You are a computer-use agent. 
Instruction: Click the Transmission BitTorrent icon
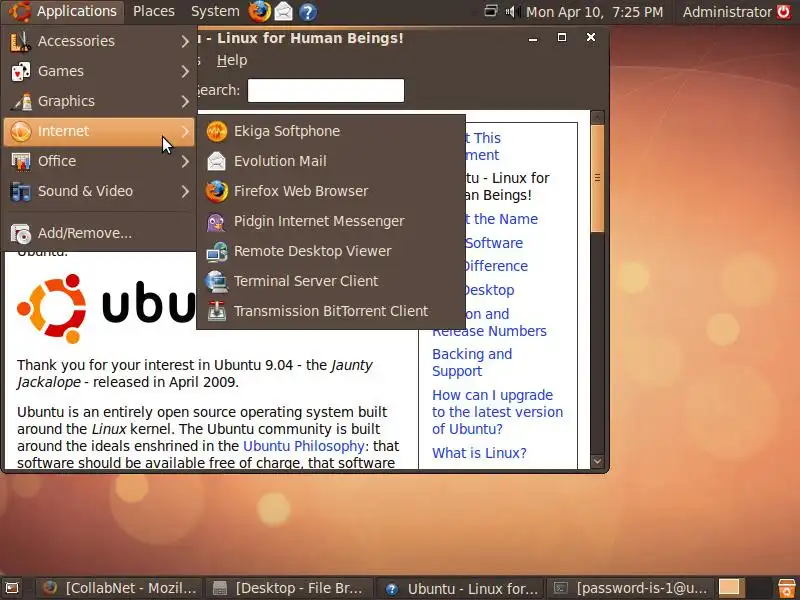(x=217, y=311)
